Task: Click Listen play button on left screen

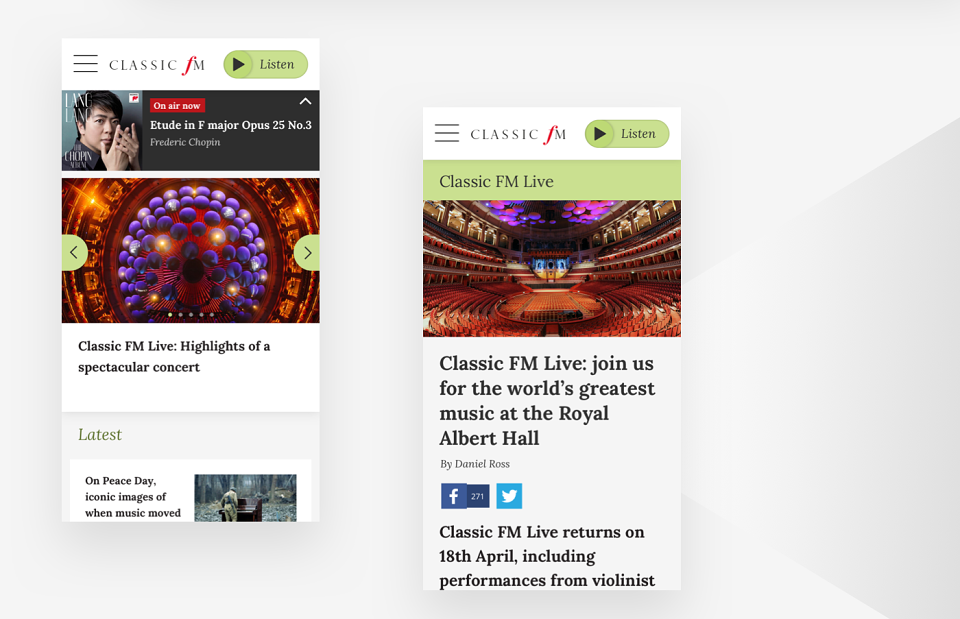Action: (x=265, y=64)
